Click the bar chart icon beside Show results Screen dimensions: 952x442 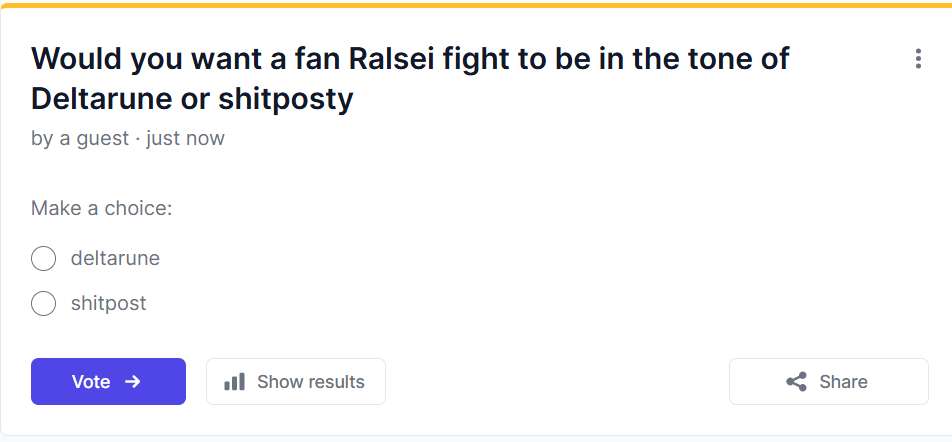[x=235, y=382]
